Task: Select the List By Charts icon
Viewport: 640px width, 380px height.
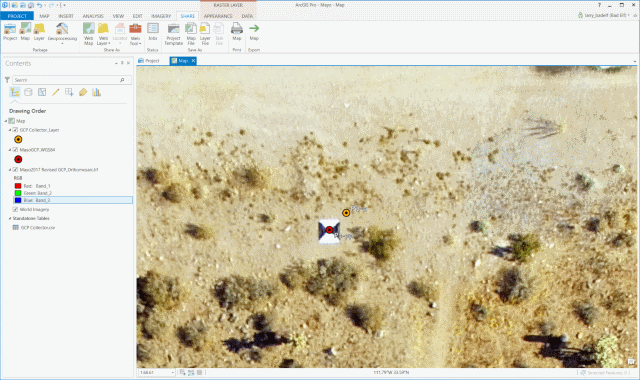Action: [x=96, y=92]
